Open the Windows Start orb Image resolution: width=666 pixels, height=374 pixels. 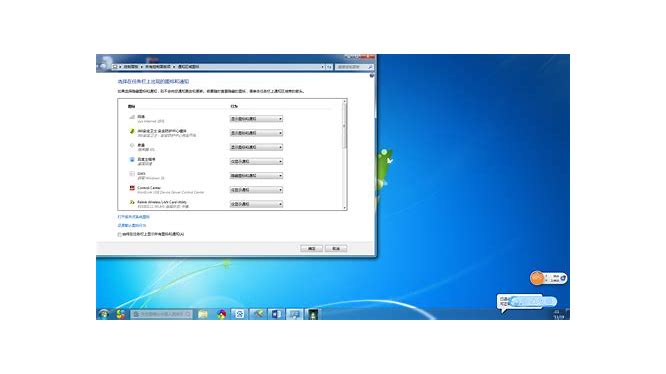(x=104, y=314)
